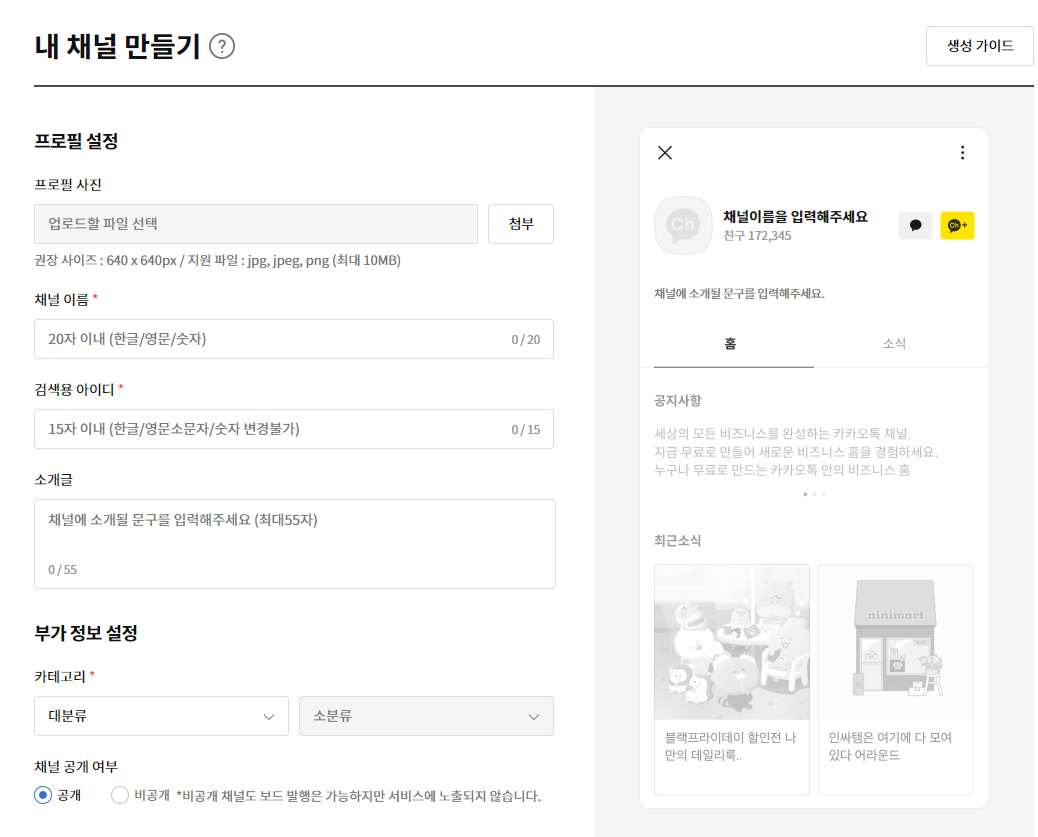Select the 프로필 설정 section heading
Image resolution: width=1038 pixels, height=837 pixels.
[76, 141]
